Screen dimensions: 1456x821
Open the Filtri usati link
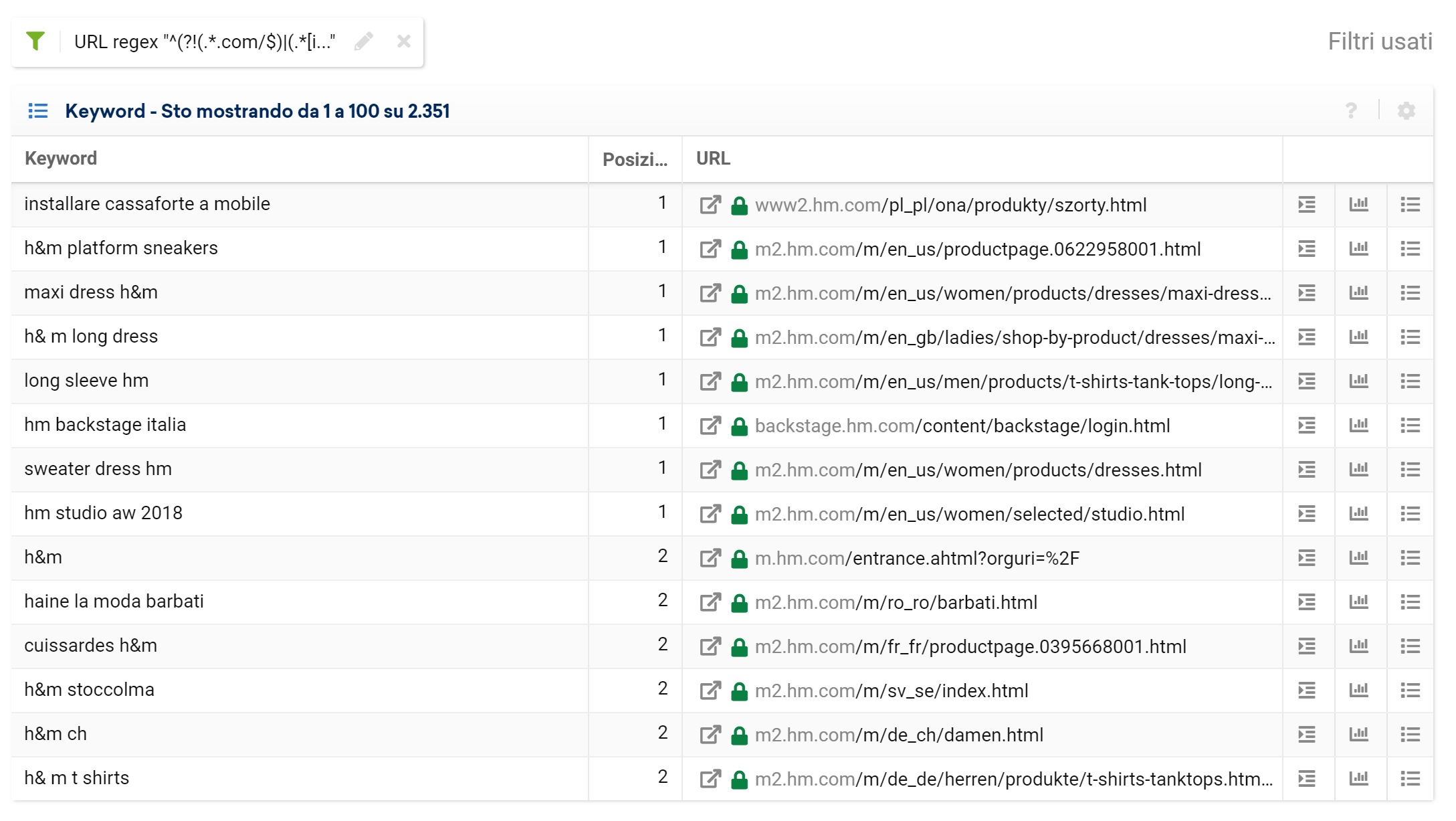(1380, 41)
